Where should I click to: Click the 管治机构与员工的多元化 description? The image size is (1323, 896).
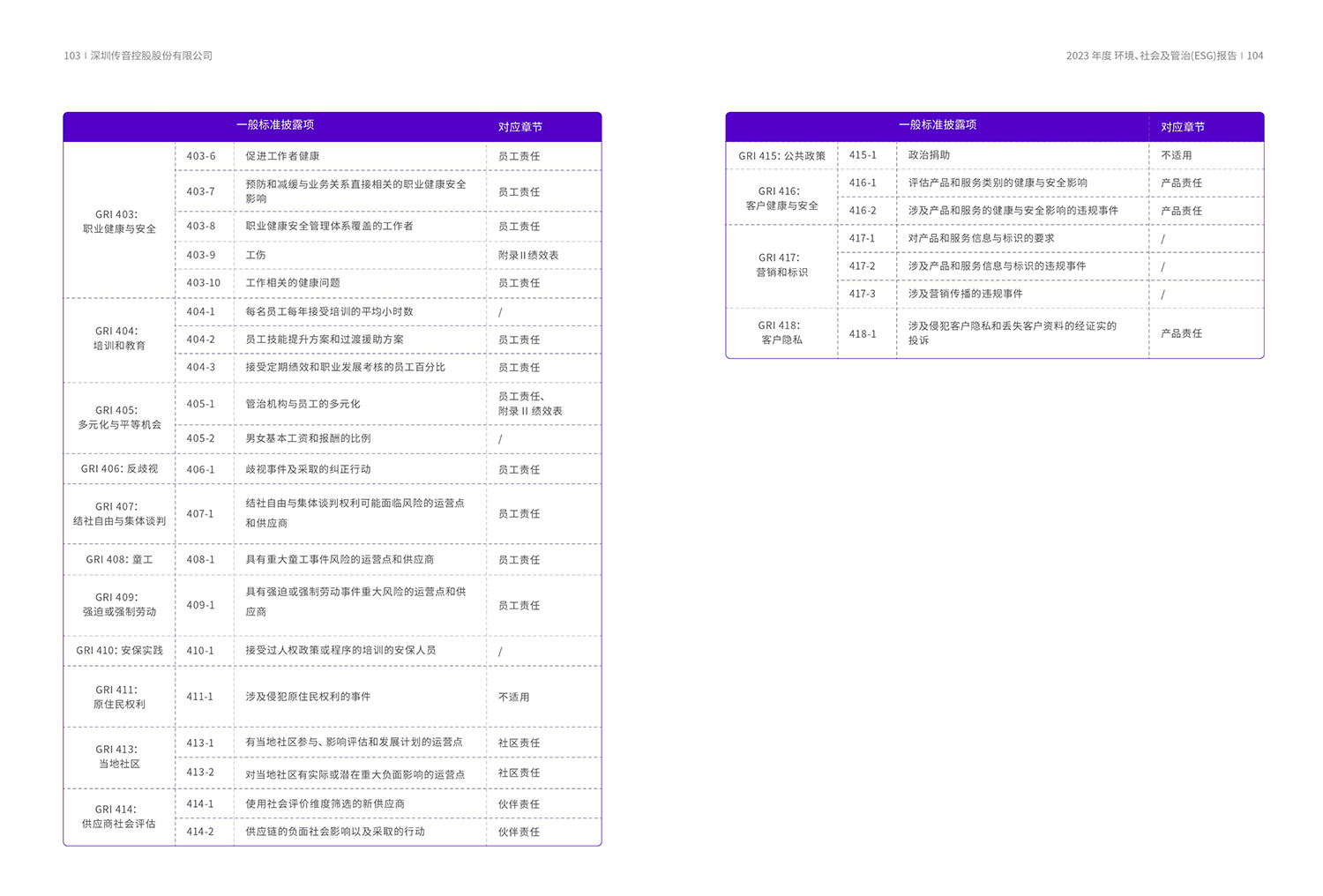tap(303, 404)
